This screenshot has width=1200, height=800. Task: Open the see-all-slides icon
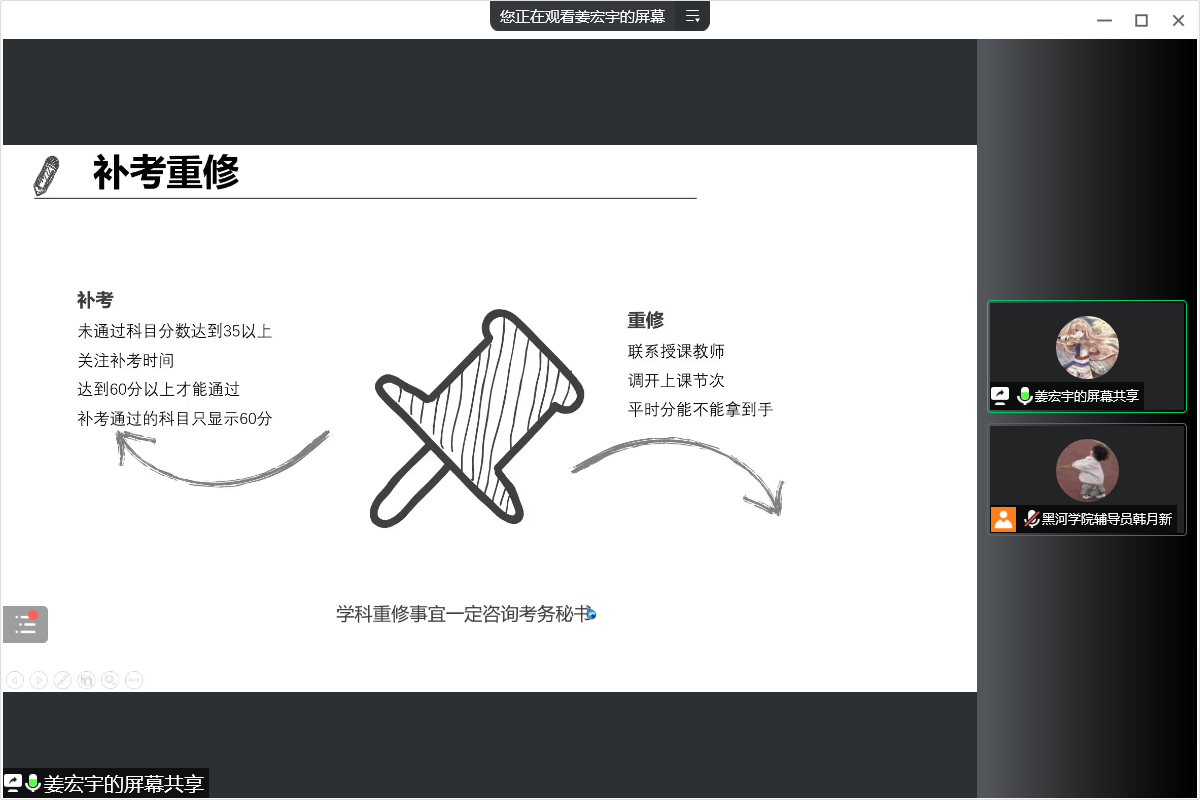click(x=86, y=680)
